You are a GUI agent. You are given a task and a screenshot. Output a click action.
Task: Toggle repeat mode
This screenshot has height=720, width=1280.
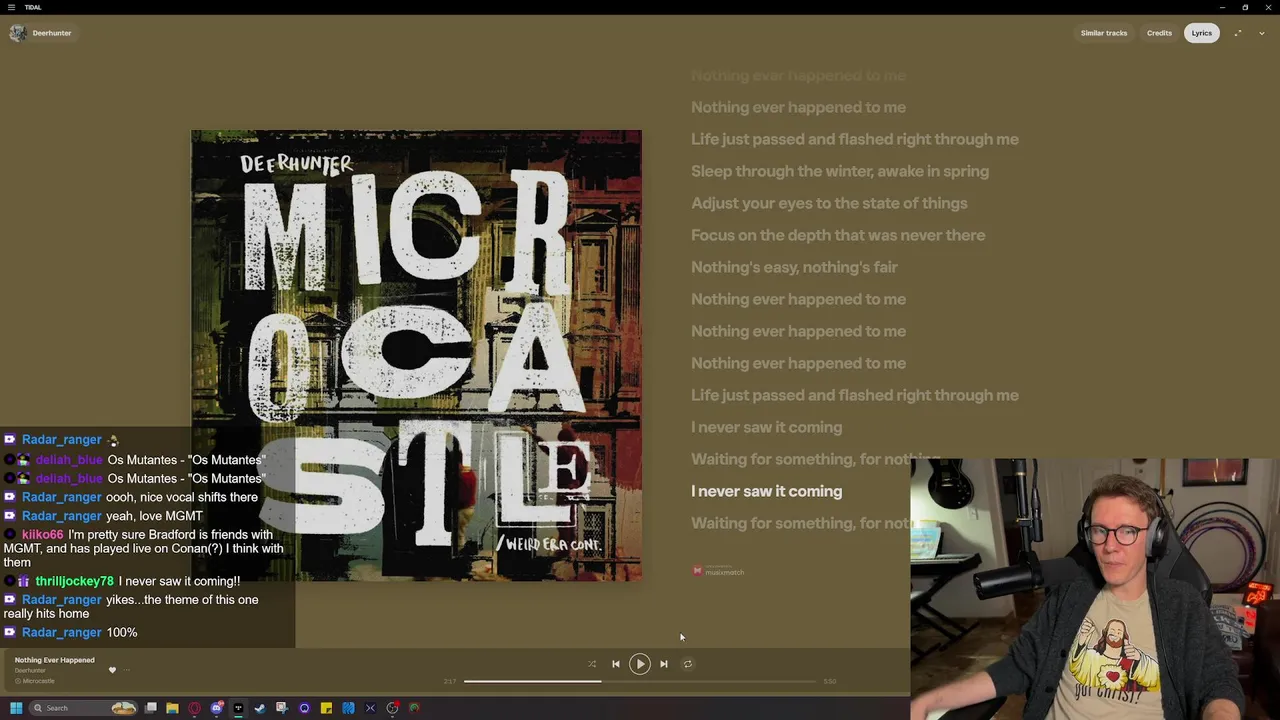click(688, 664)
